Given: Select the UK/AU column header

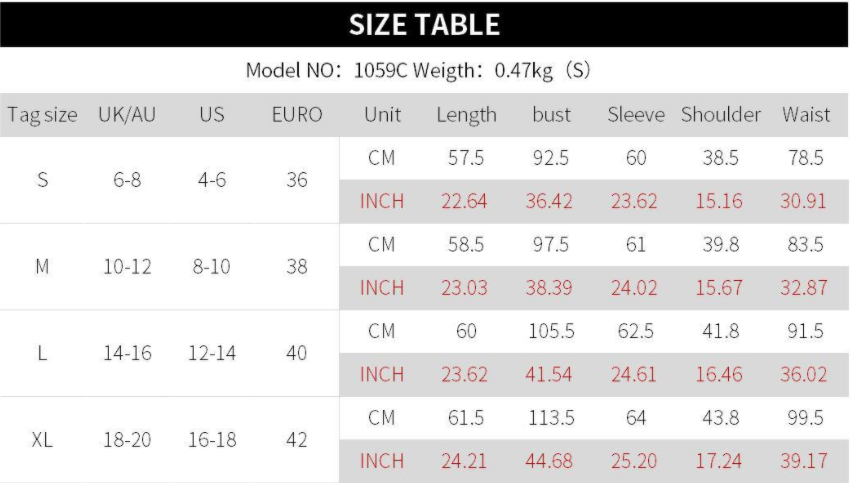Looking at the screenshot, I should pos(125,115).
